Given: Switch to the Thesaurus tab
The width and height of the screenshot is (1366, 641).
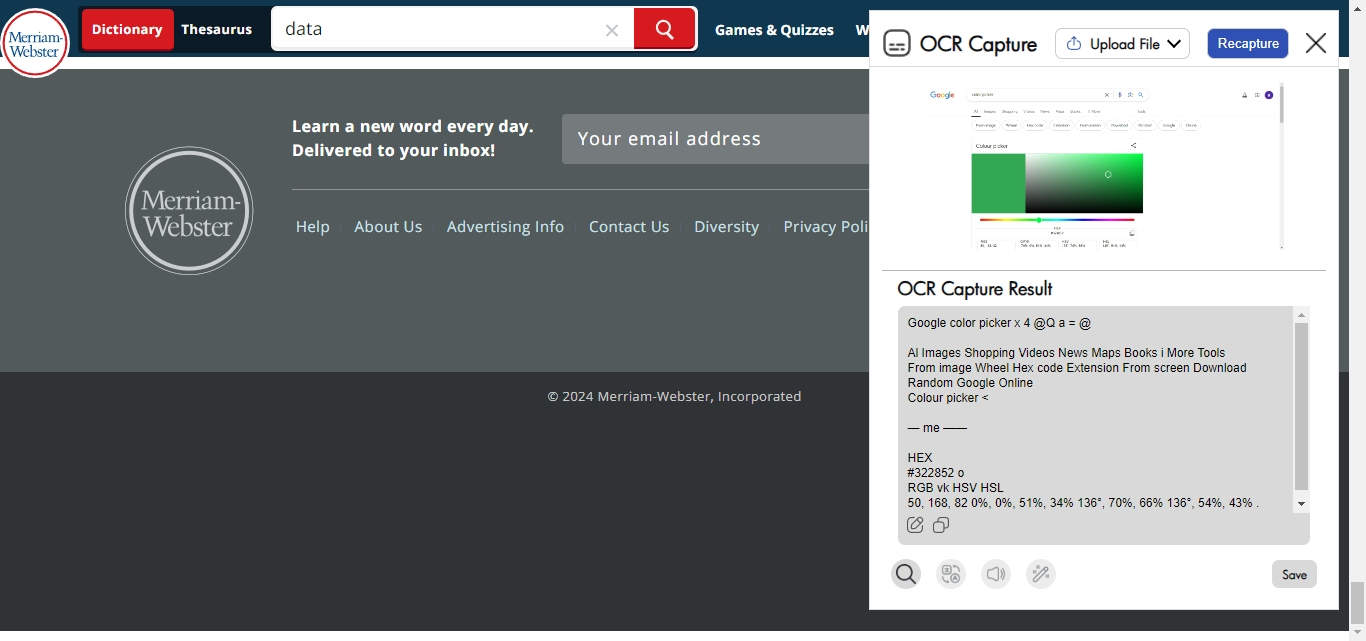Looking at the screenshot, I should click(217, 29).
